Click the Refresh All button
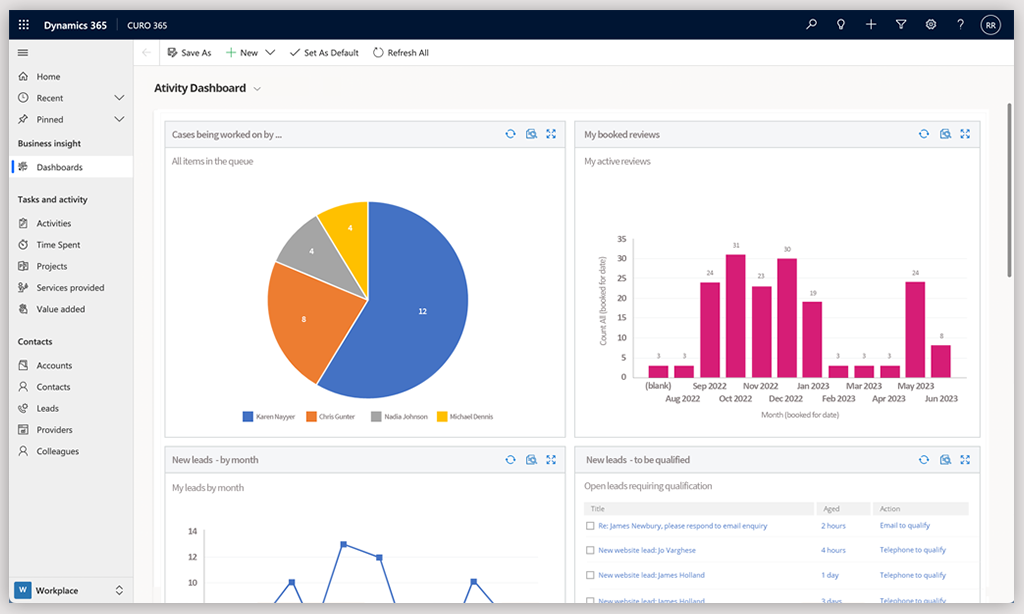 coord(401,53)
